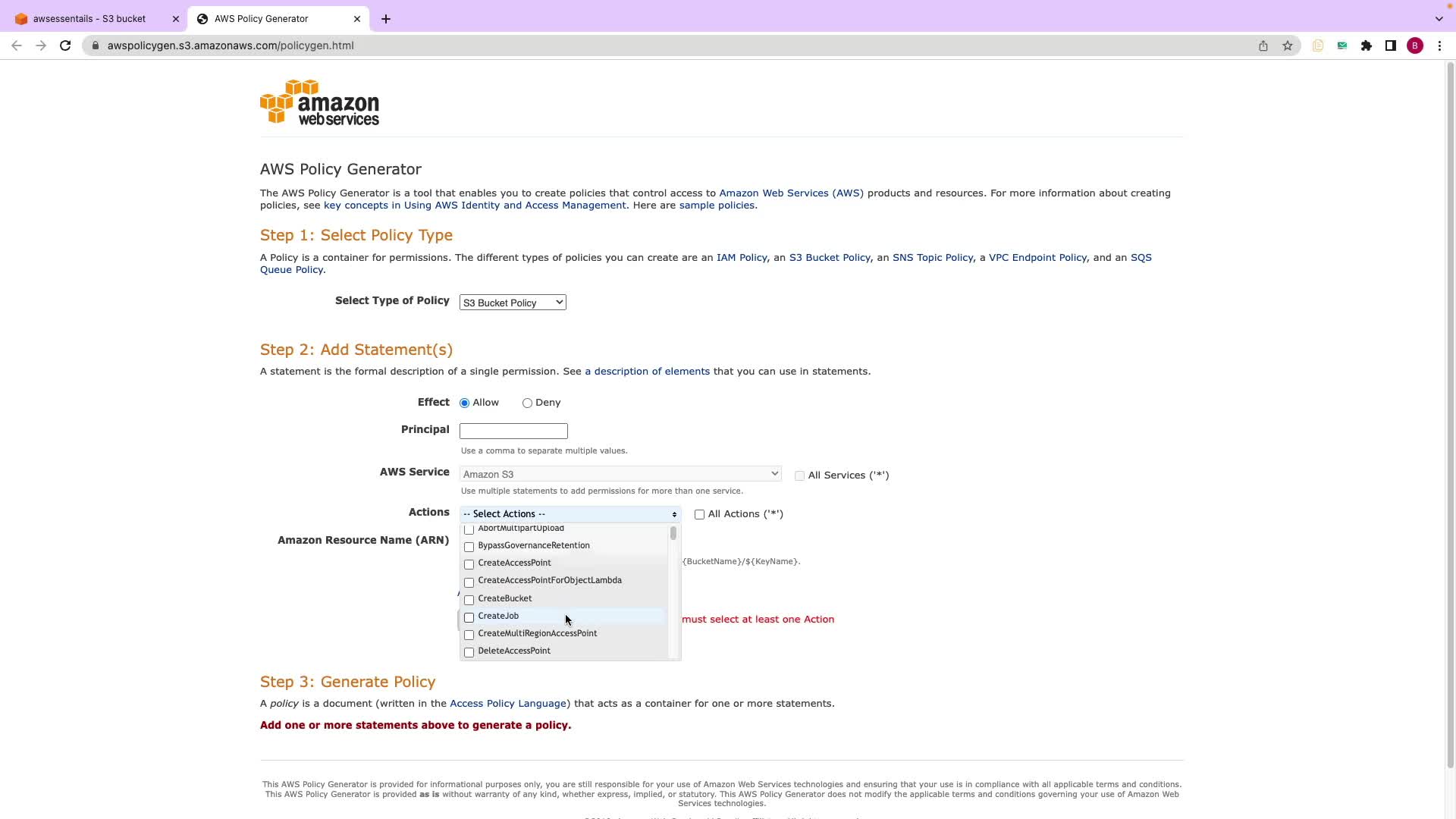
Task: Click inside the Principal text field
Action: coord(513,431)
